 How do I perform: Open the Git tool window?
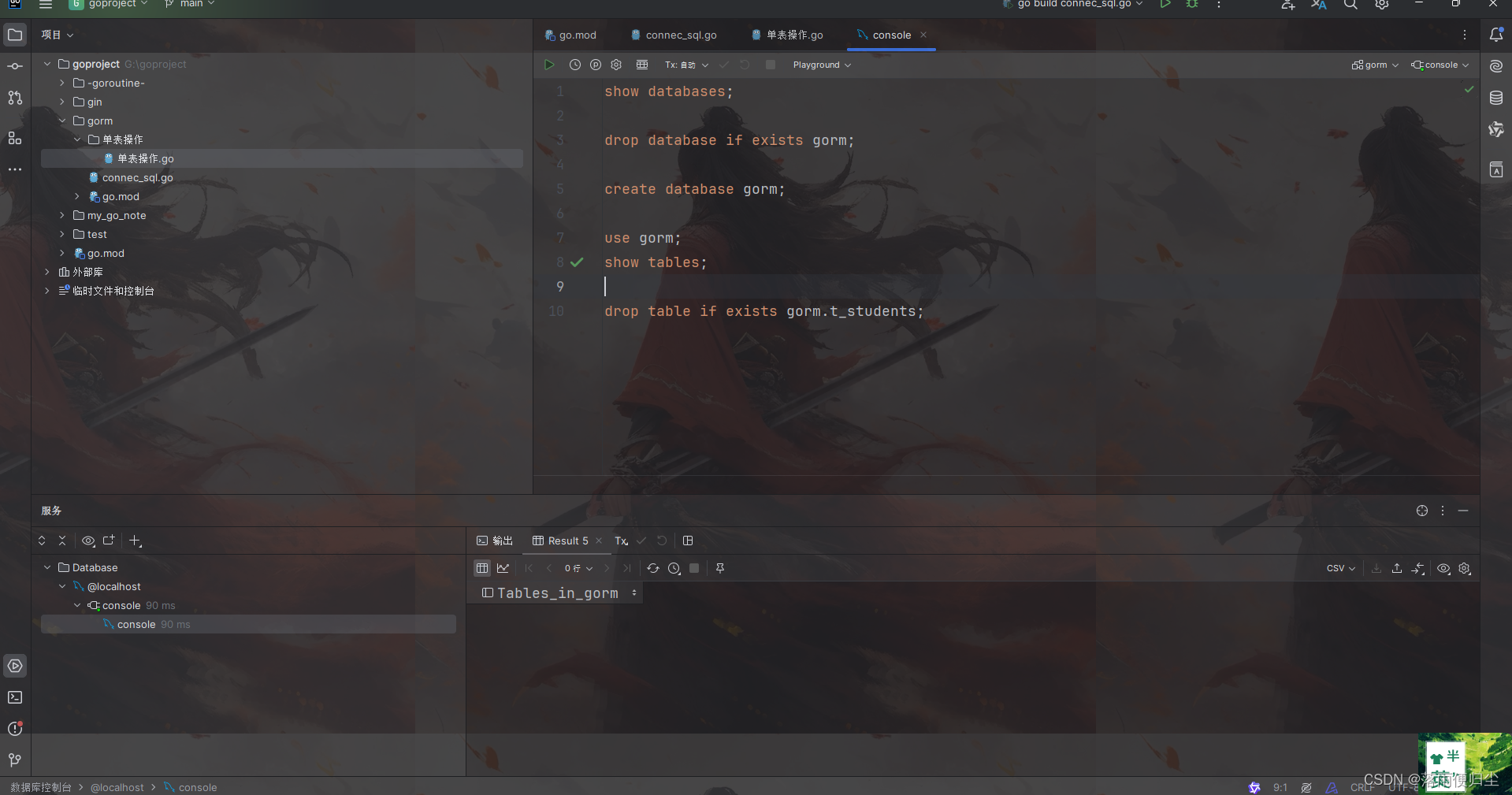click(x=15, y=760)
